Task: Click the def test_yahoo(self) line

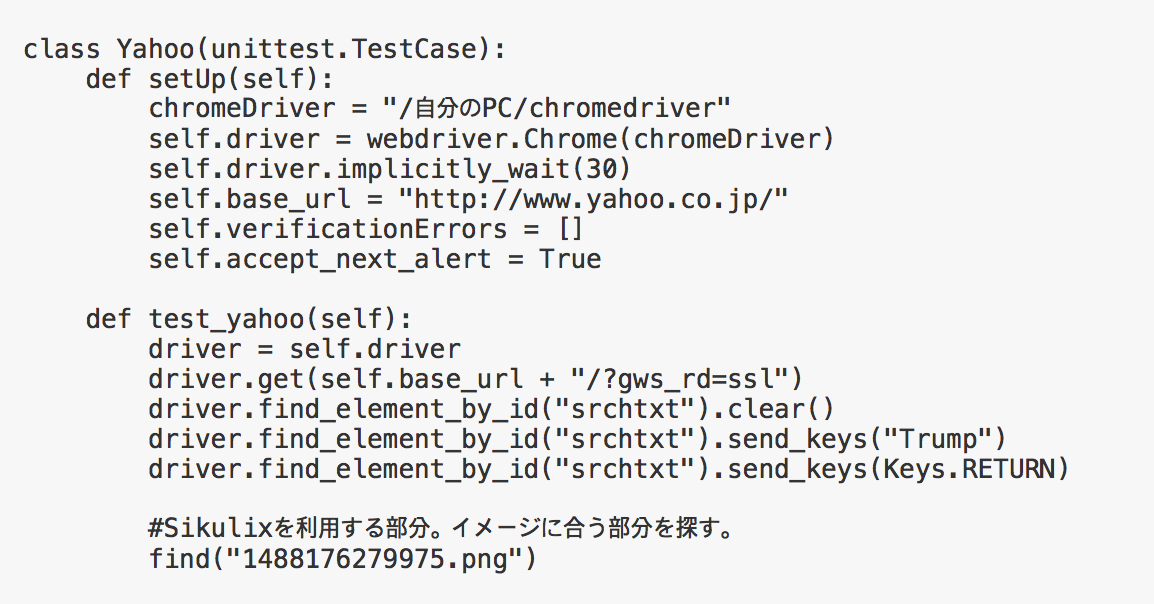Action: (249, 319)
